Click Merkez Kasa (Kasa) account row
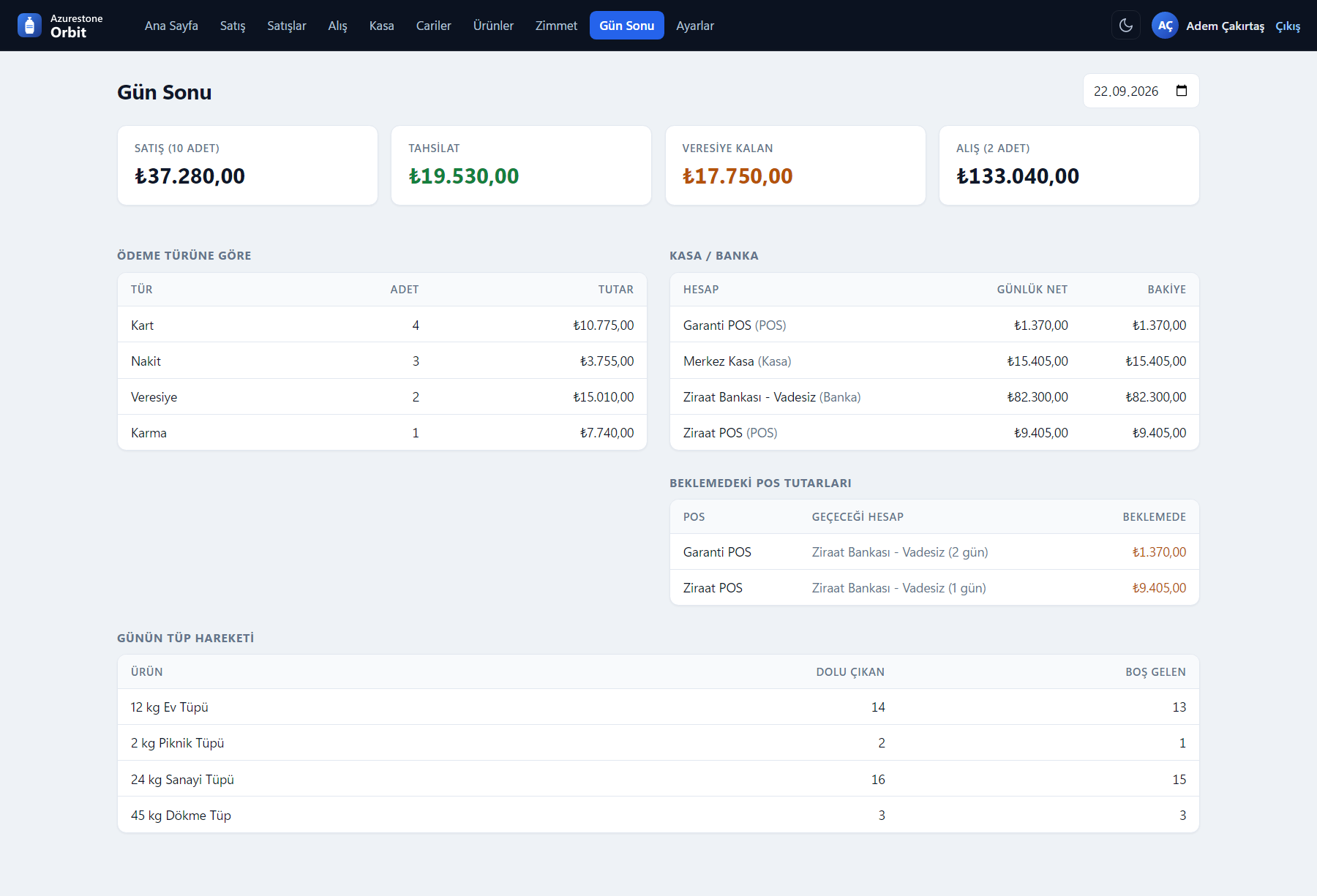Image resolution: width=1317 pixels, height=896 pixels. (934, 361)
